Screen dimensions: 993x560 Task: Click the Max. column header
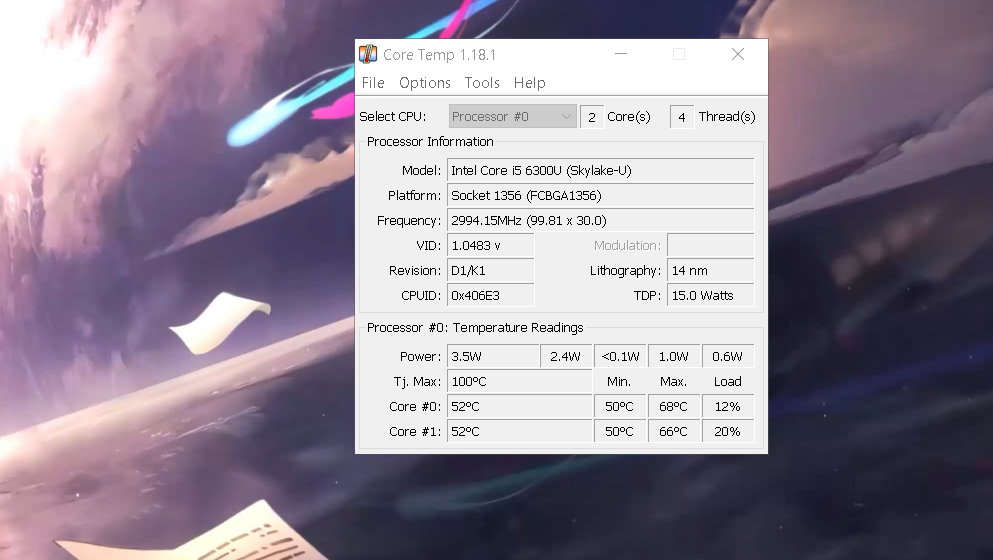[x=673, y=381]
